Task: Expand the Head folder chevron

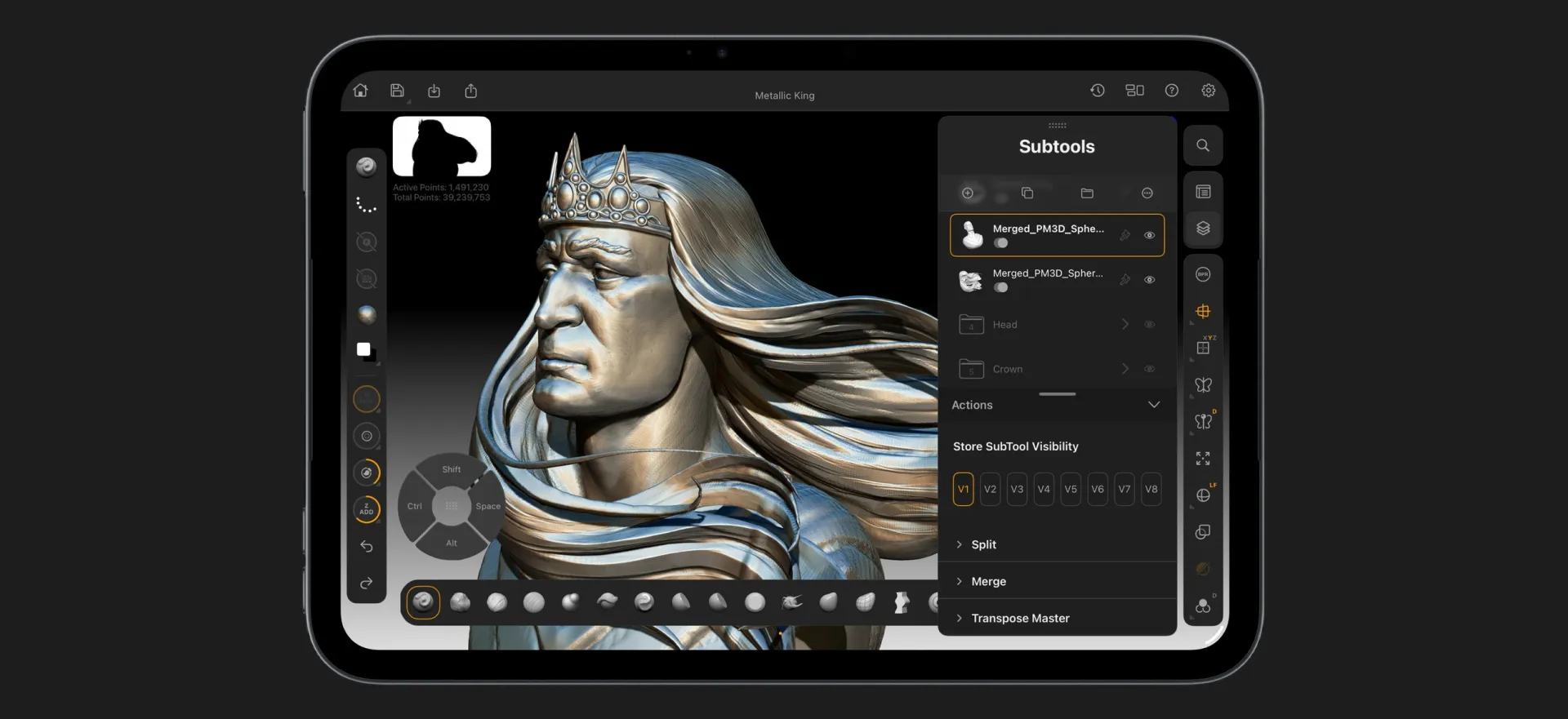Action: pos(1125,325)
